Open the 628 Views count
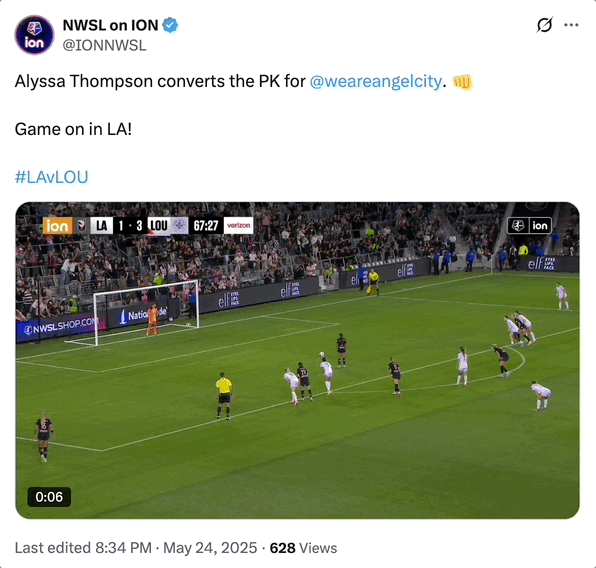596x568 pixels. pyautogui.click(x=303, y=548)
